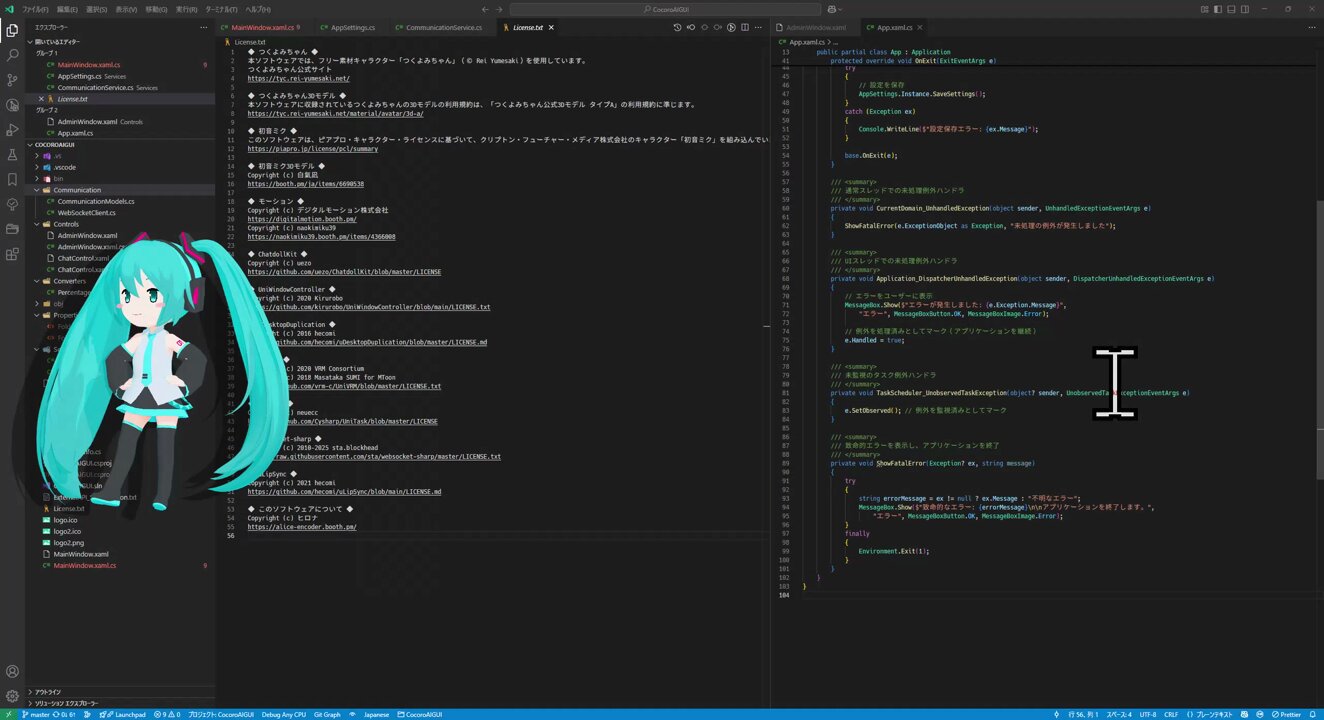Viewport: 1324px width, 720px height.
Task: Switch to CommunicationService.cs tab
Action: tap(443, 28)
